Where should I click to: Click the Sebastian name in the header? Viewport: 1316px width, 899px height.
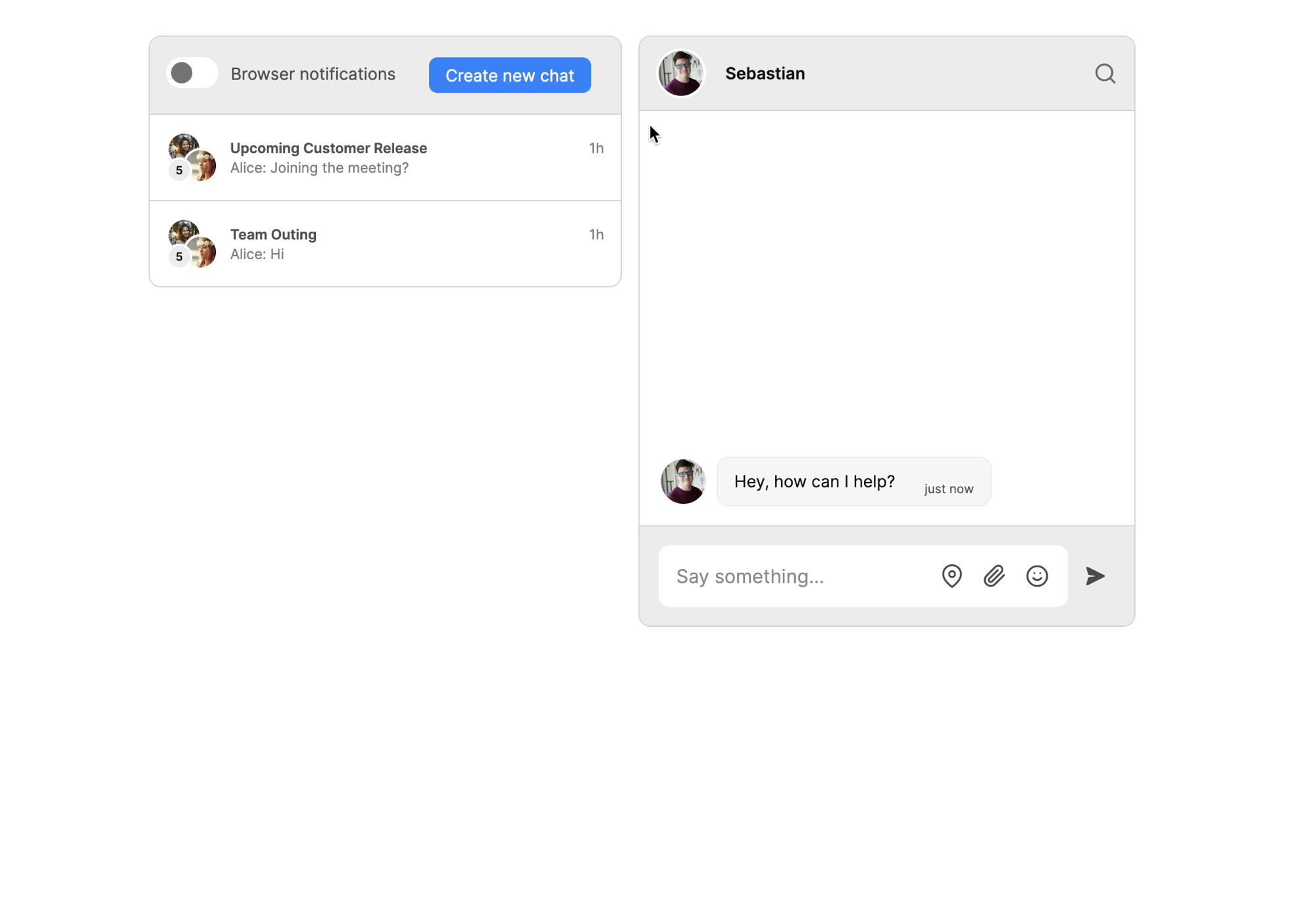pos(765,74)
